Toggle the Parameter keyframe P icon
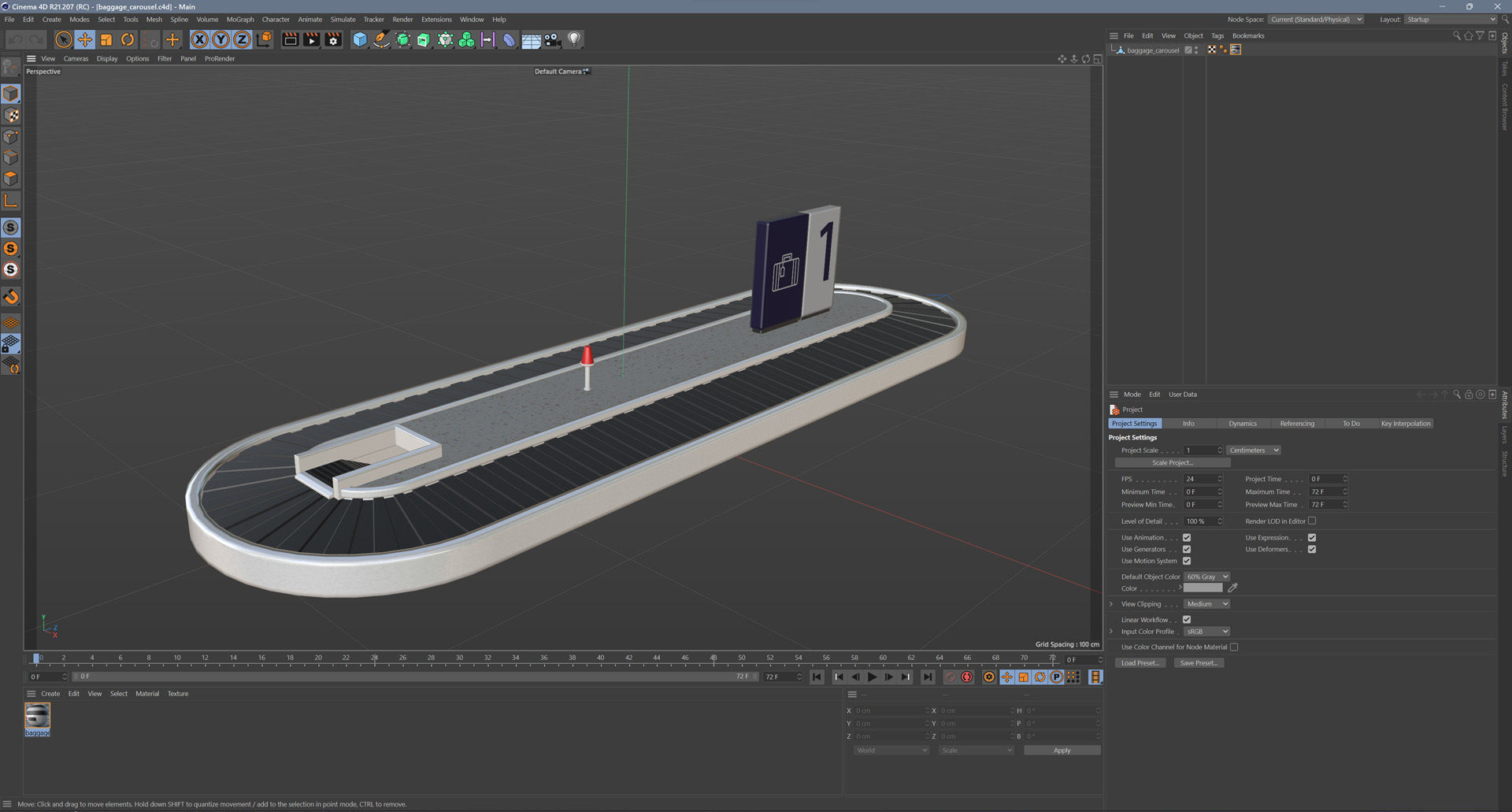Viewport: 1512px width, 812px height. coord(1056,677)
